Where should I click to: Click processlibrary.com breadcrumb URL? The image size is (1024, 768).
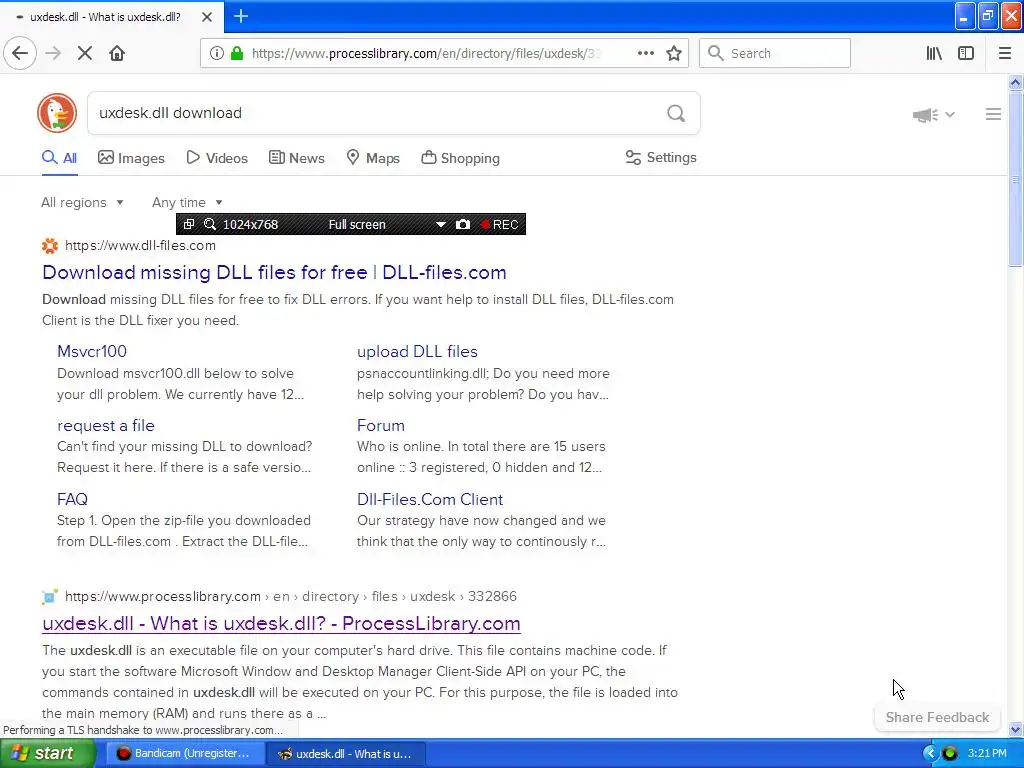pyautogui.click(x=291, y=596)
